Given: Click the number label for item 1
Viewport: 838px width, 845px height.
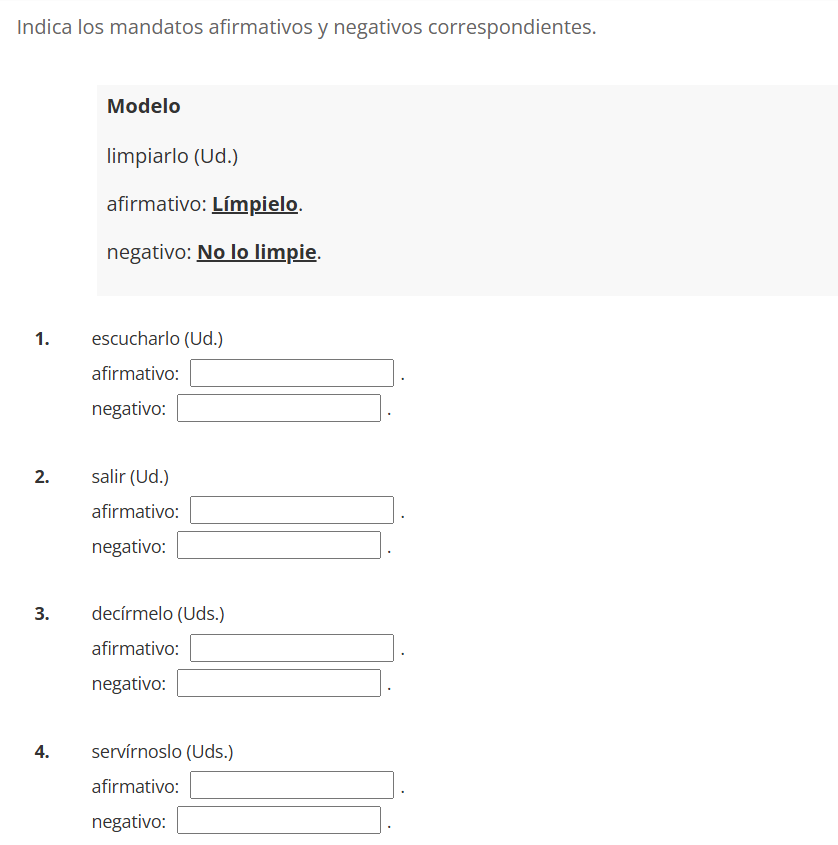Looking at the screenshot, I should tap(41, 338).
